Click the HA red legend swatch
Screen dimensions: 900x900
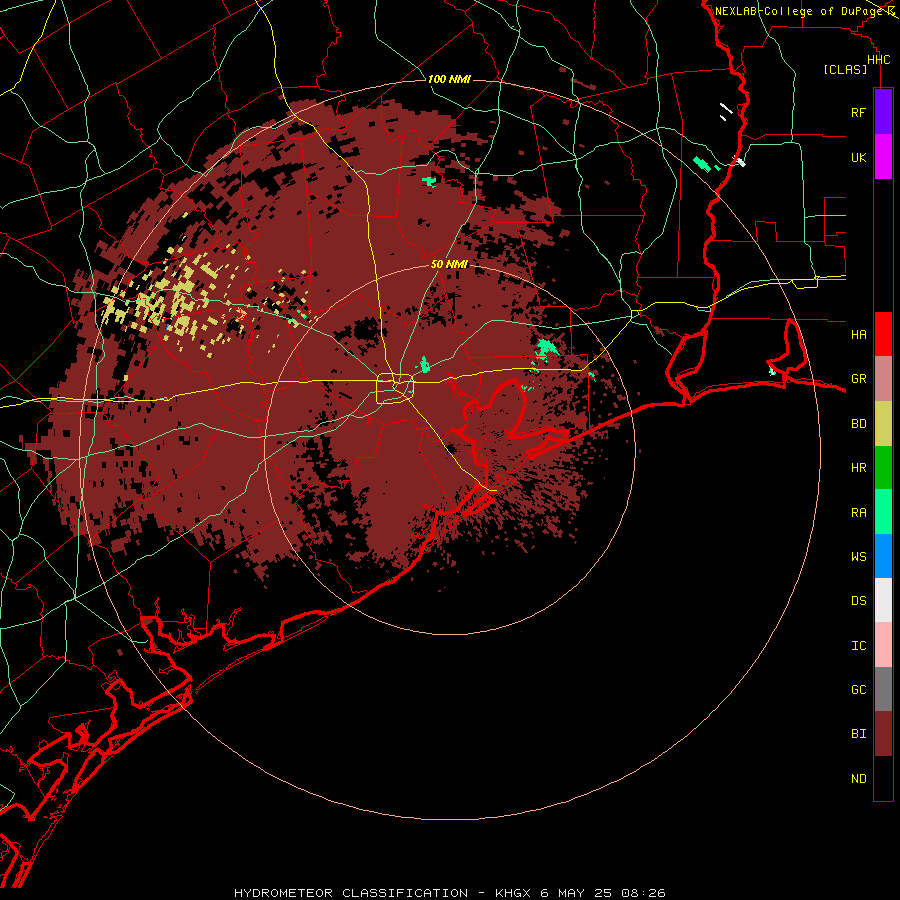tap(883, 334)
